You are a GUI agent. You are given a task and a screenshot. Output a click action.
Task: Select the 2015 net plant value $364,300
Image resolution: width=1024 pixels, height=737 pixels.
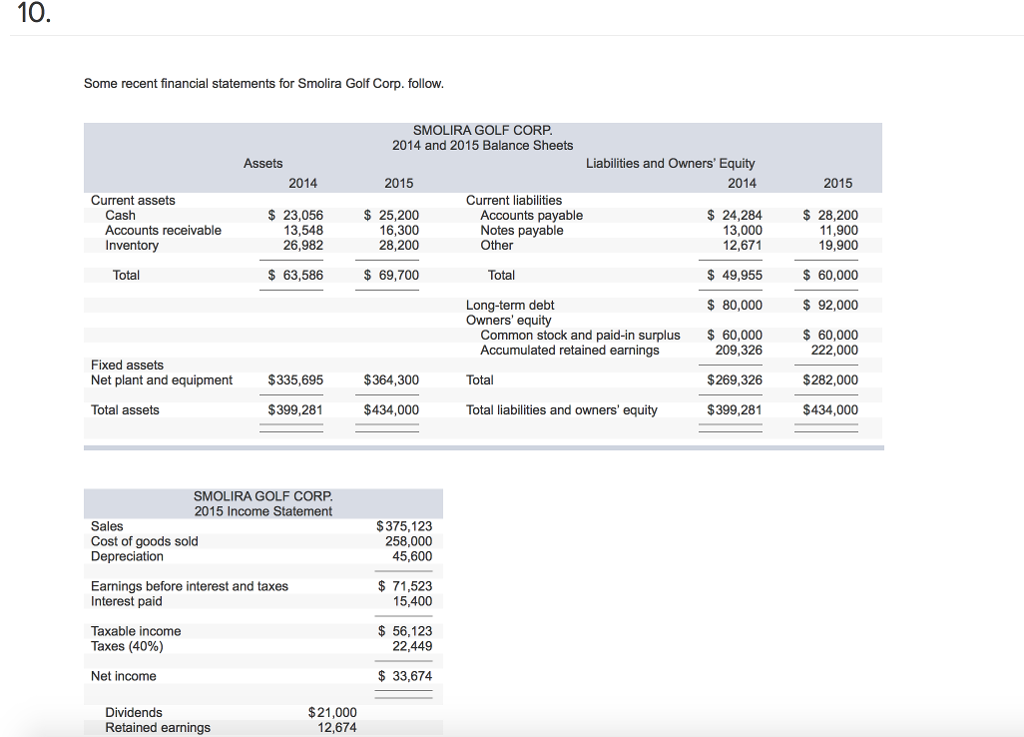(391, 380)
